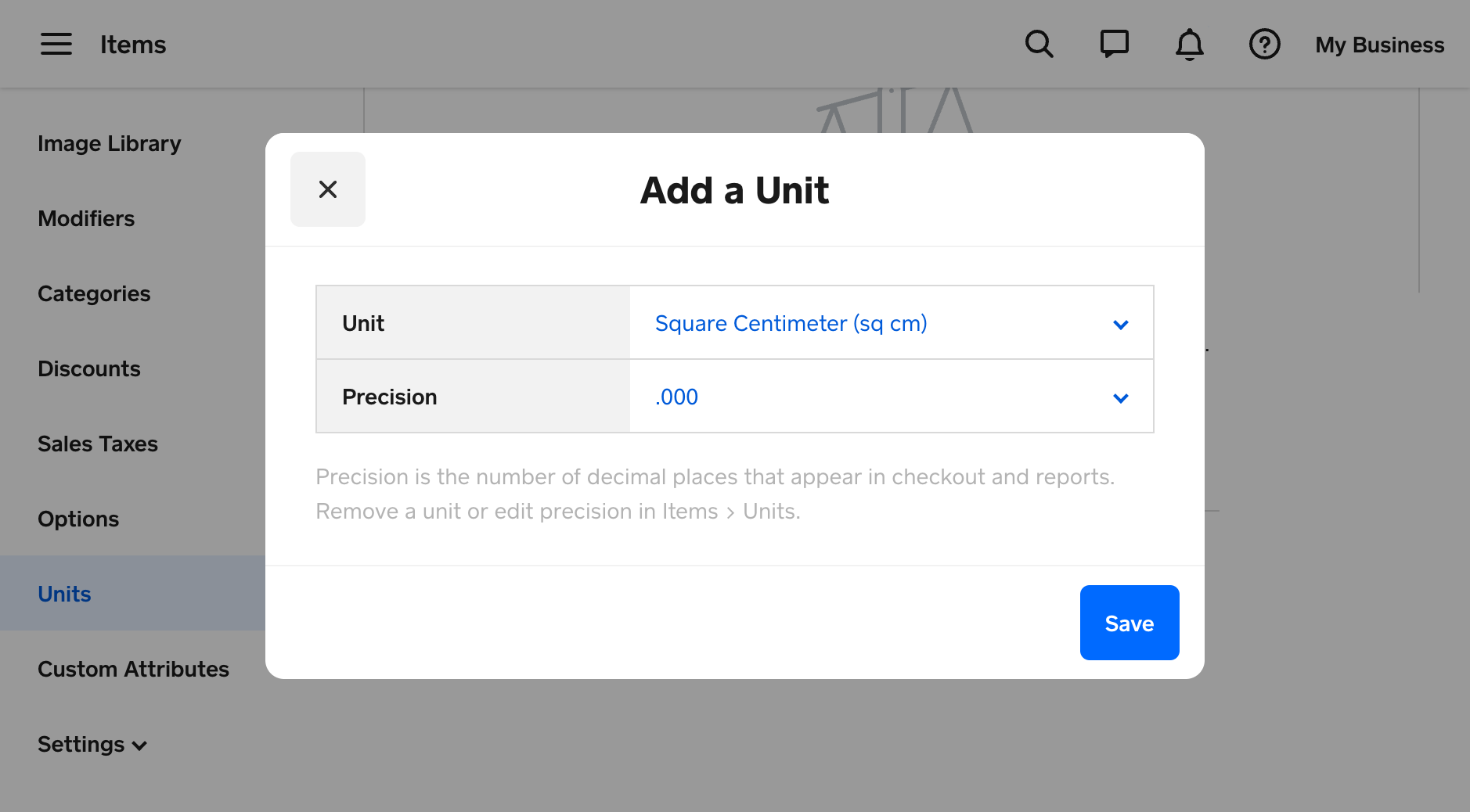
Task: Save the new unit
Action: tap(1129, 623)
